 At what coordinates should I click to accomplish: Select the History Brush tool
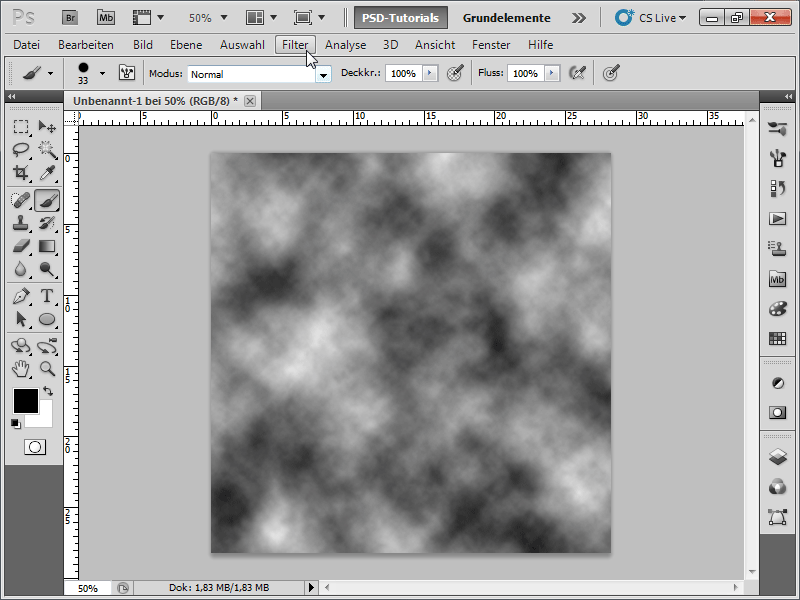pos(47,223)
